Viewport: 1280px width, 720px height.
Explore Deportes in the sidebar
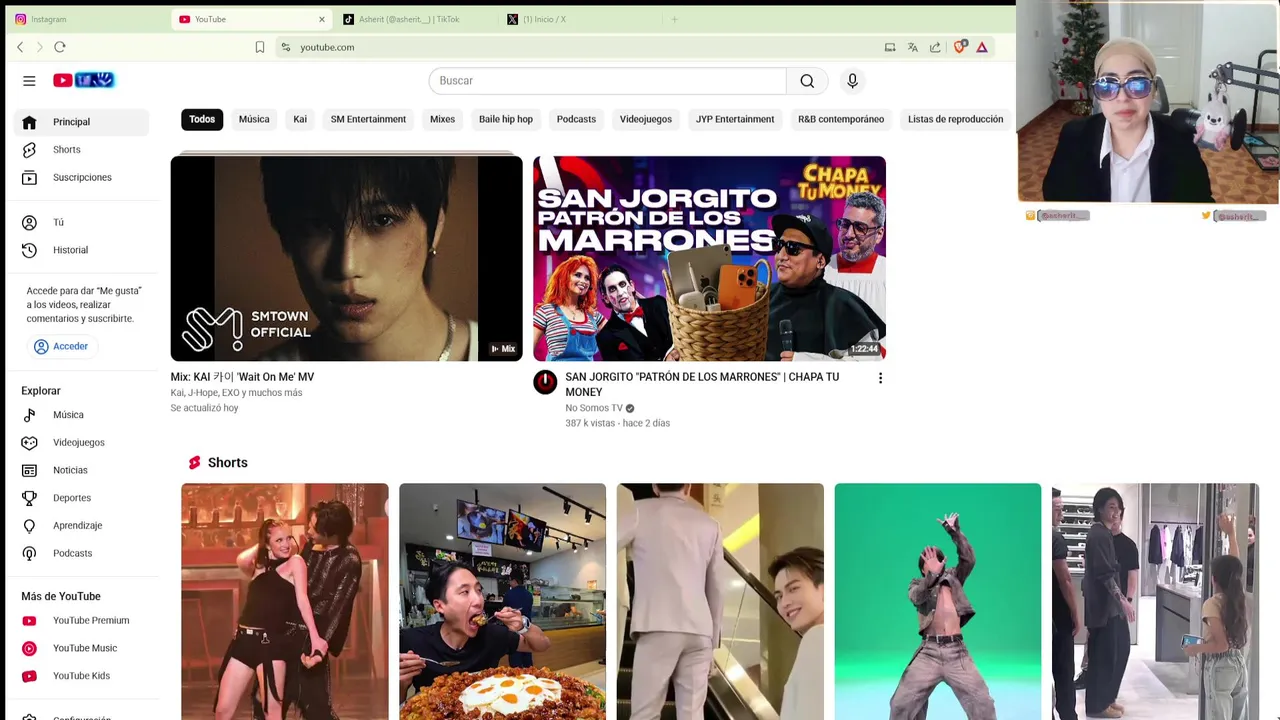pyautogui.click(x=82, y=498)
